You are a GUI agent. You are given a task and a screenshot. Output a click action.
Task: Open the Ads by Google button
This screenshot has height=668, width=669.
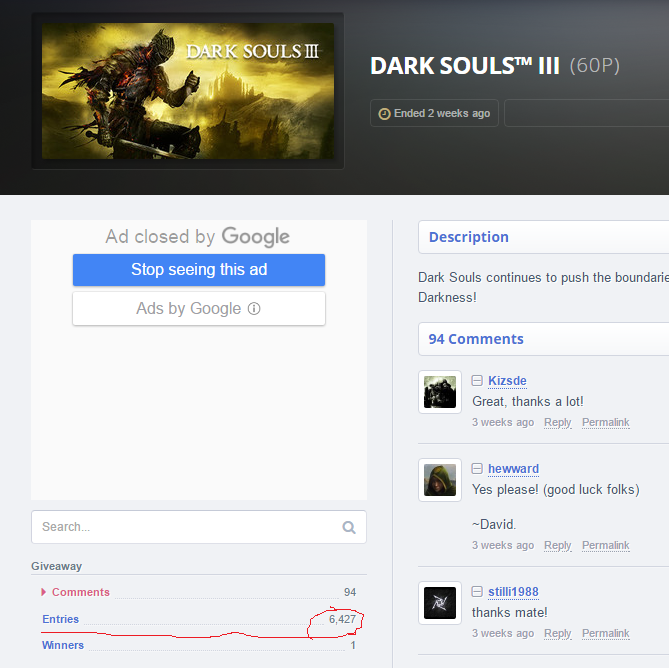coord(199,308)
